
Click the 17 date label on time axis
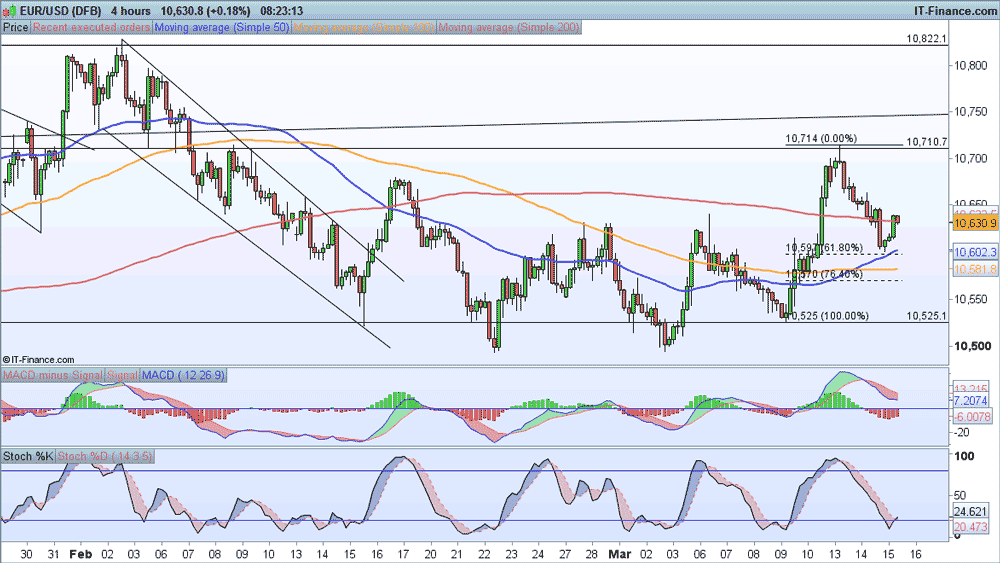[403, 554]
